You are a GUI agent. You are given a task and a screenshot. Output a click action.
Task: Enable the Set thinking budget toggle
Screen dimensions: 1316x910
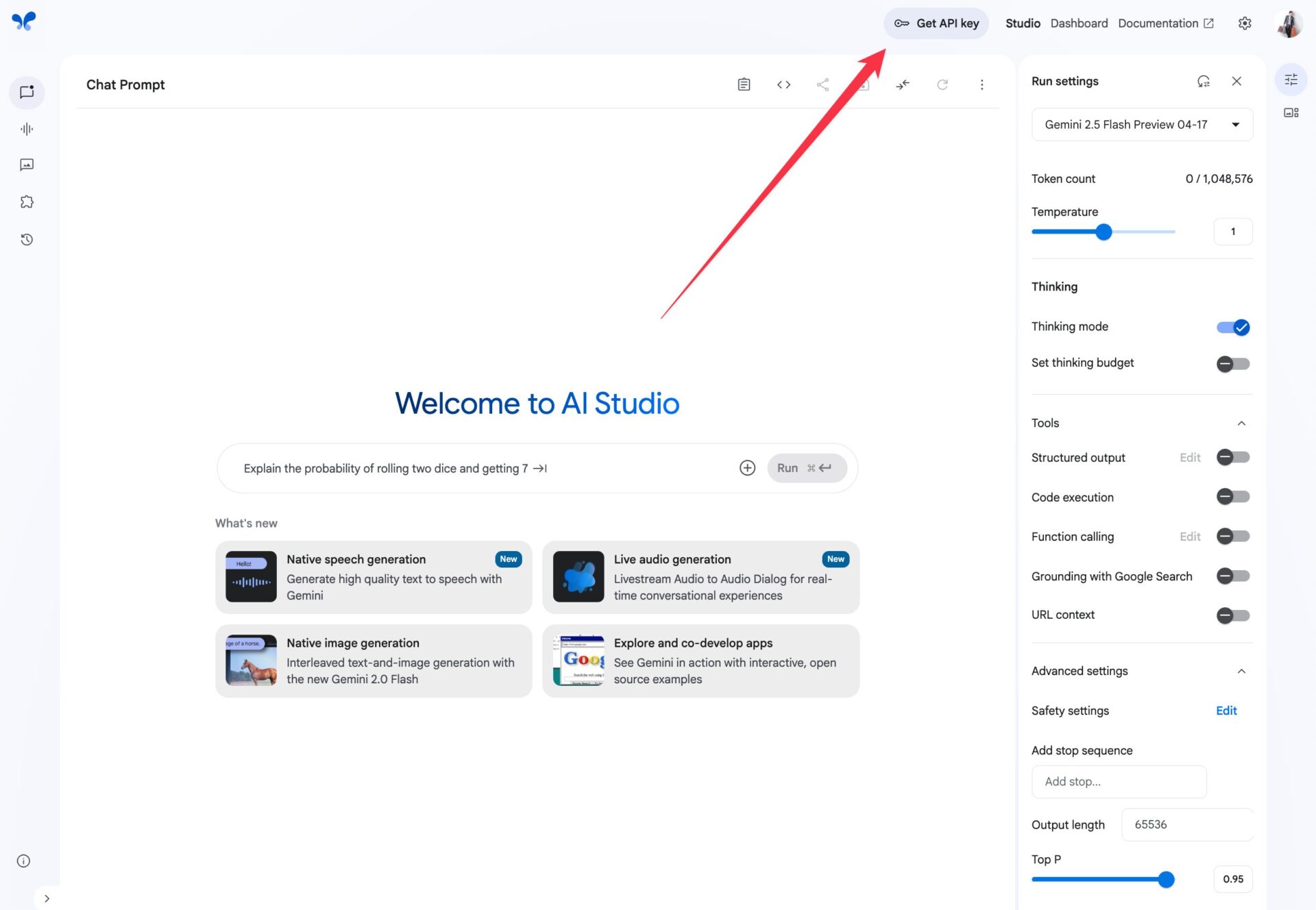point(1233,364)
